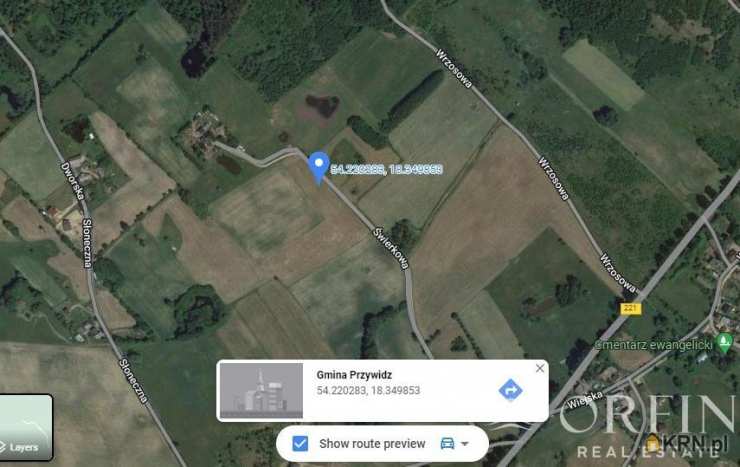Click the Gmina Przywidz place thumbnail
The height and width of the screenshot is (467, 740).
pos(261,391)
